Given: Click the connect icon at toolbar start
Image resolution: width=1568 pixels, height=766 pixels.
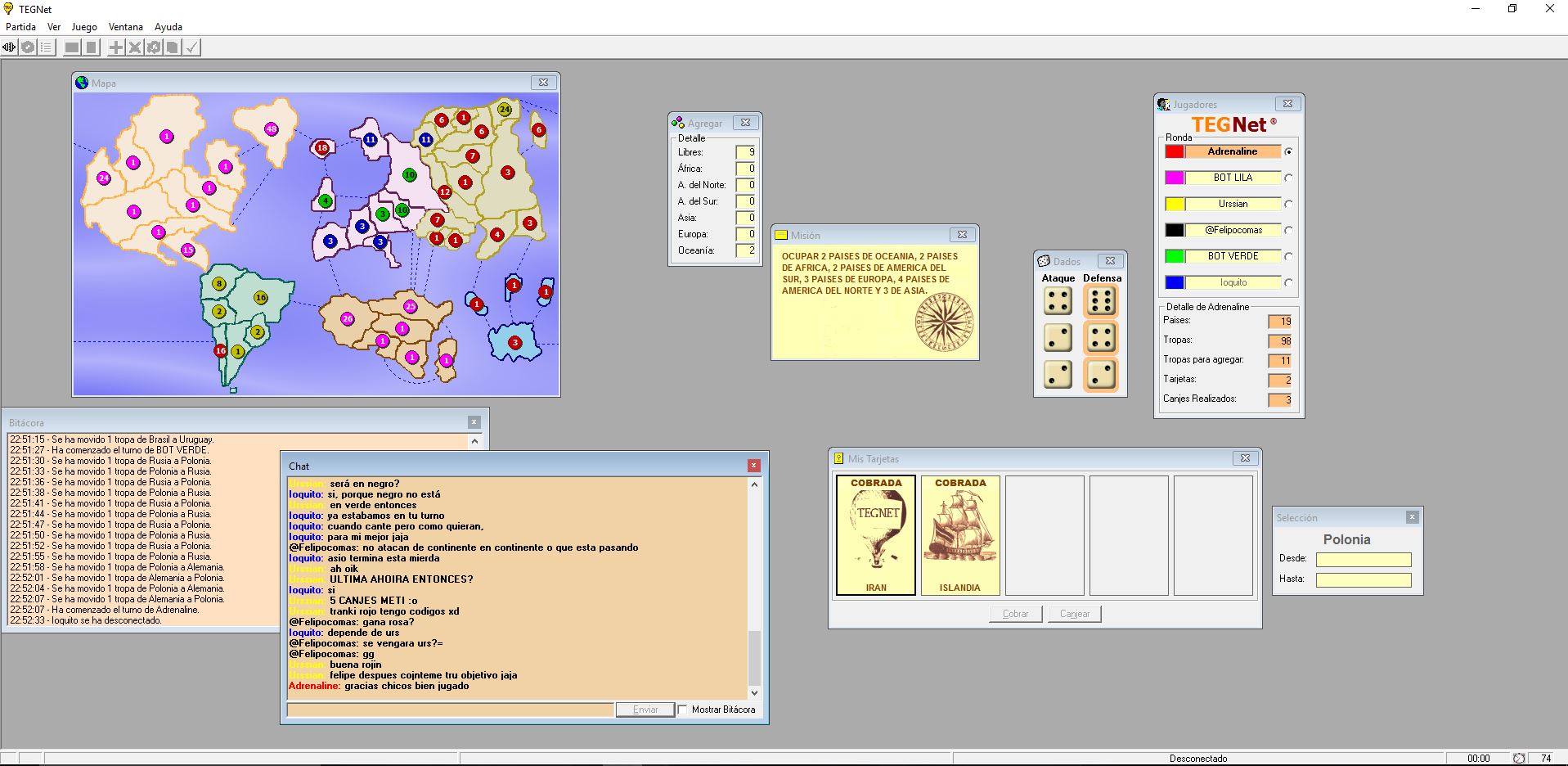Looking at the screenshot, I should click(9, 47).
